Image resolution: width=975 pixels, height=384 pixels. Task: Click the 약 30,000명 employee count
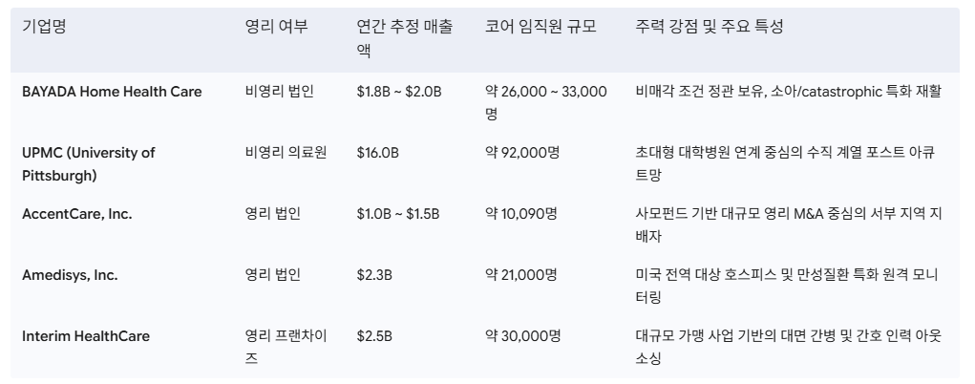coord(523,336)
